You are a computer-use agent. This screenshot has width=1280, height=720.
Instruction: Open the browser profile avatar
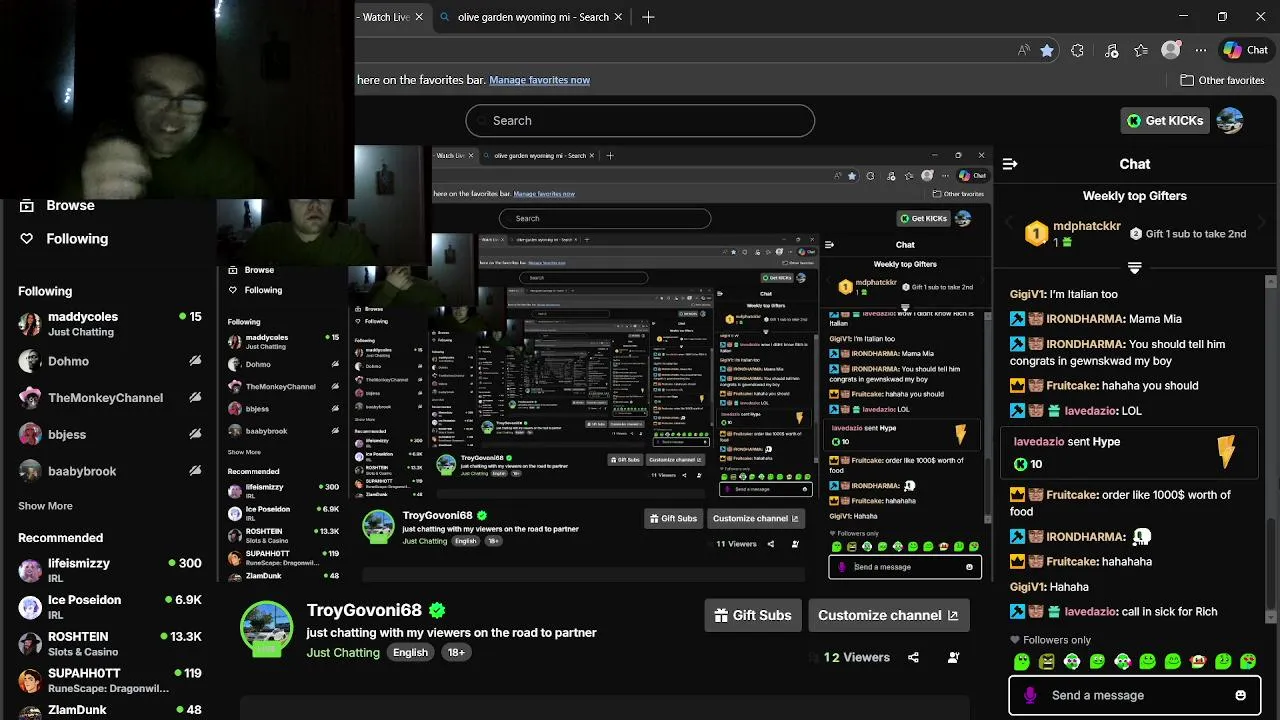tap(1170, 50)
